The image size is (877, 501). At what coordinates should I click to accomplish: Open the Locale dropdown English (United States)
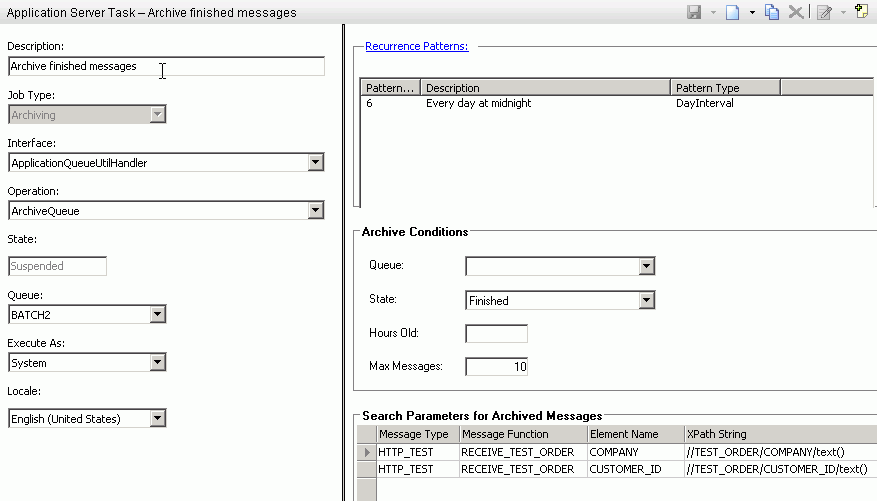click(x=158, y=419)
